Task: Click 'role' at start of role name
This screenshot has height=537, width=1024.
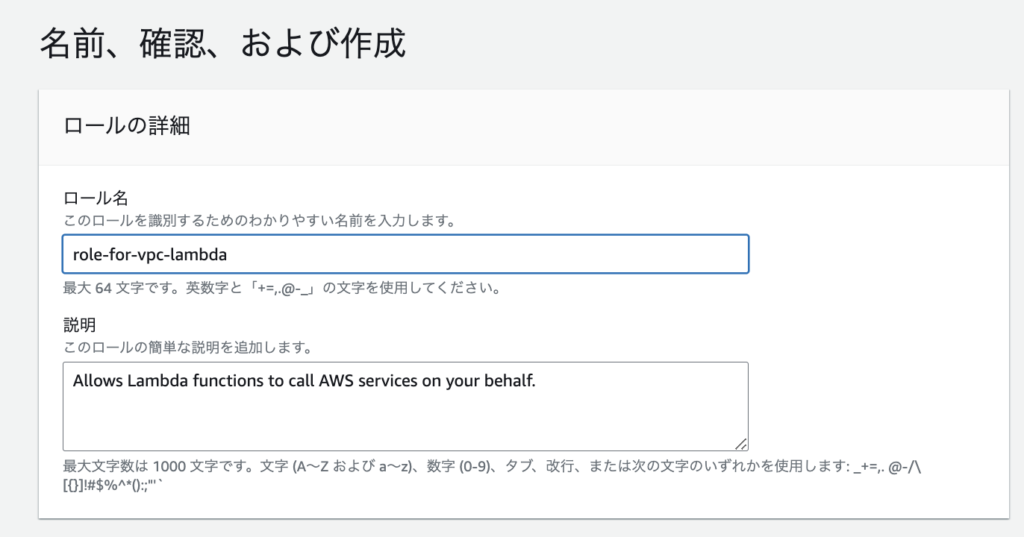Action: pos(88,254)
